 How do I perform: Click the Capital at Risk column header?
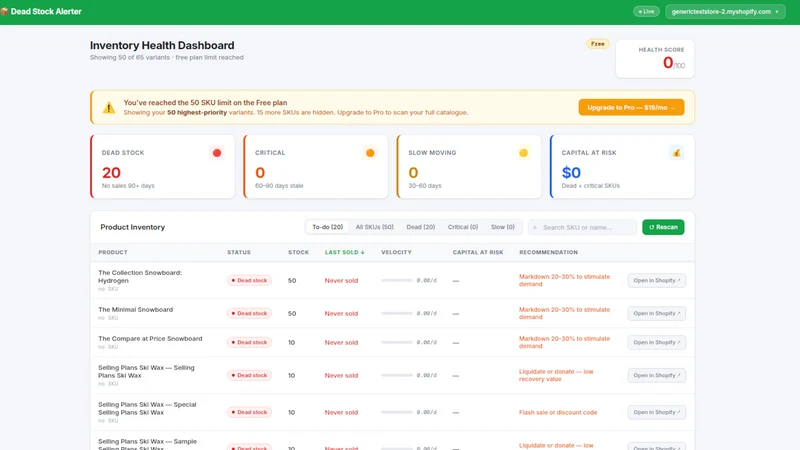478,252
